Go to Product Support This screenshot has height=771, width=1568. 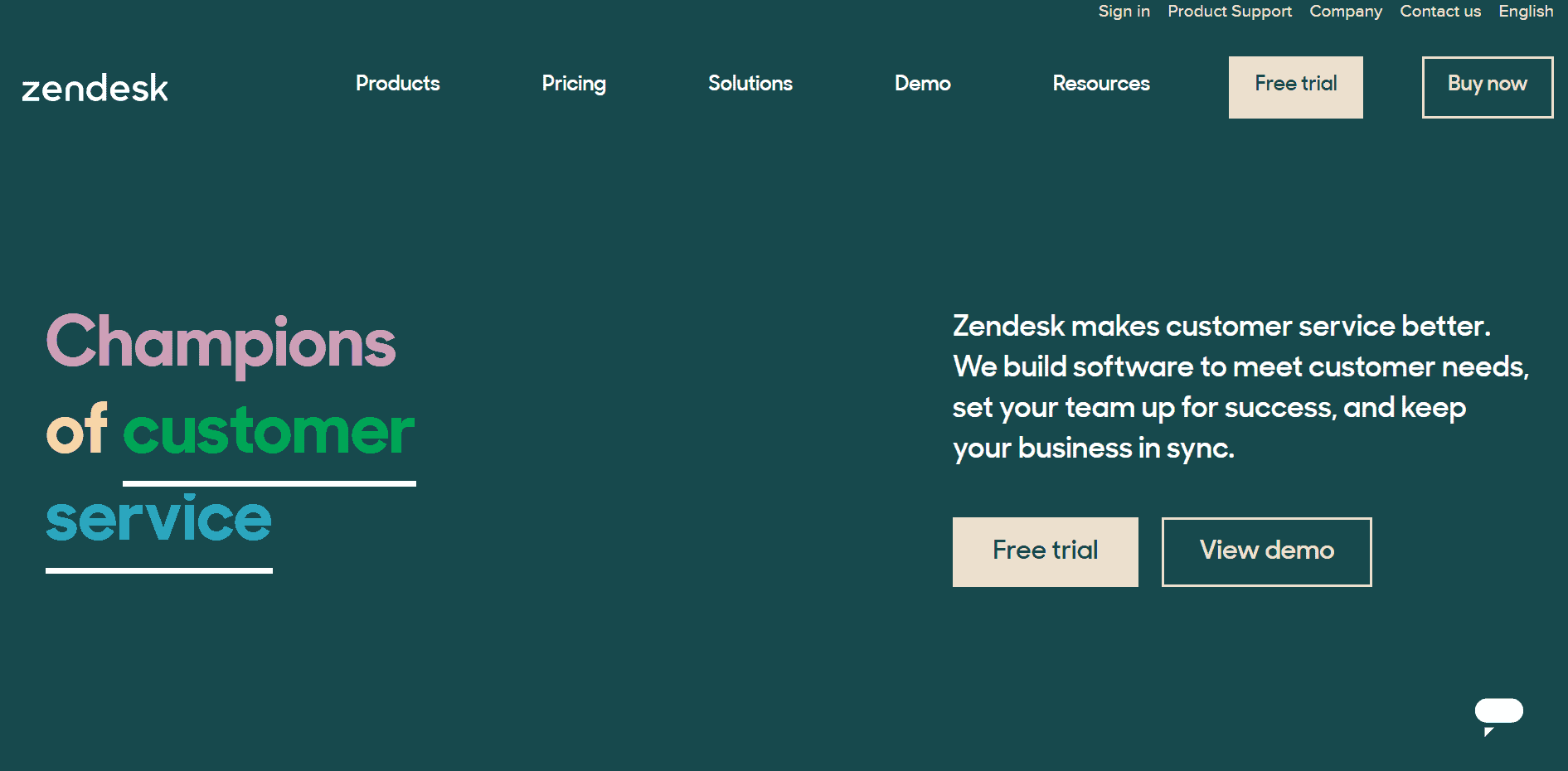coord(1230,12)
